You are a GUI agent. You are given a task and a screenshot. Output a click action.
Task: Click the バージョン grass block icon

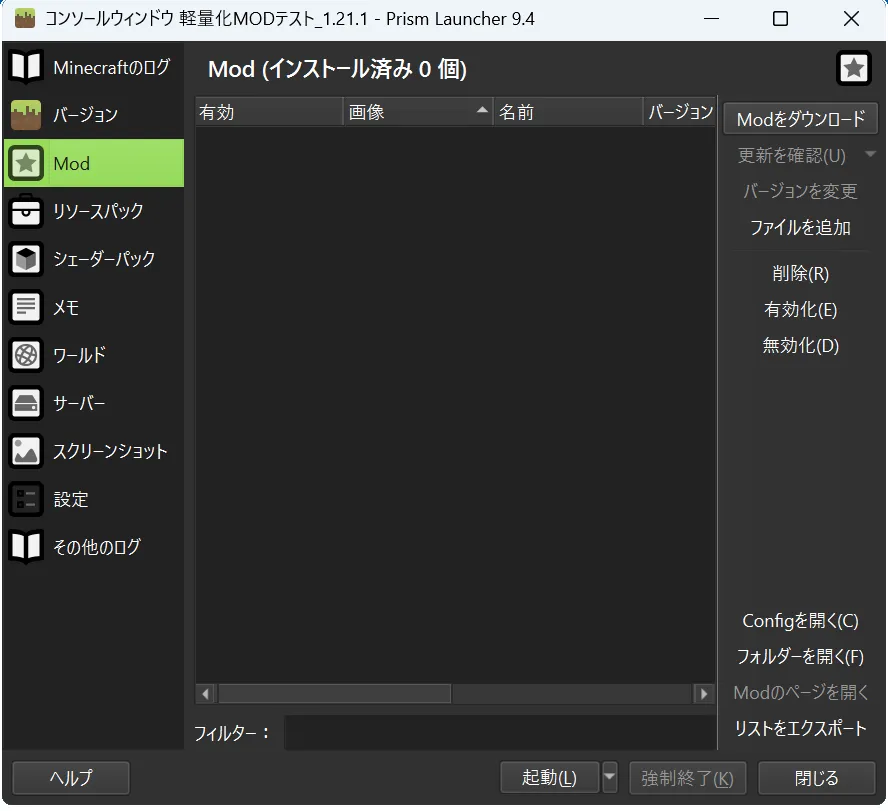(26, 115)
